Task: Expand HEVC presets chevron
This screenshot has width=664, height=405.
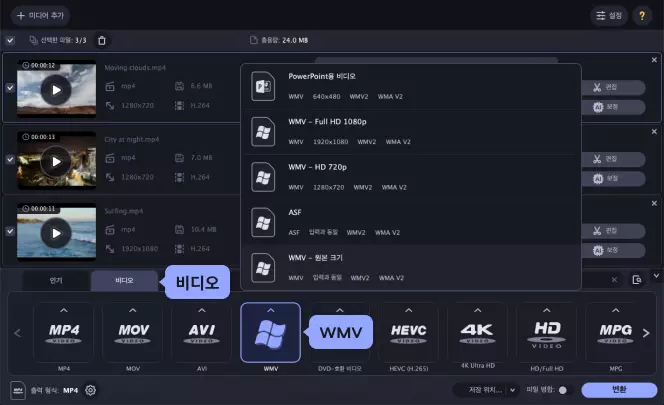Action: (409, 311)
